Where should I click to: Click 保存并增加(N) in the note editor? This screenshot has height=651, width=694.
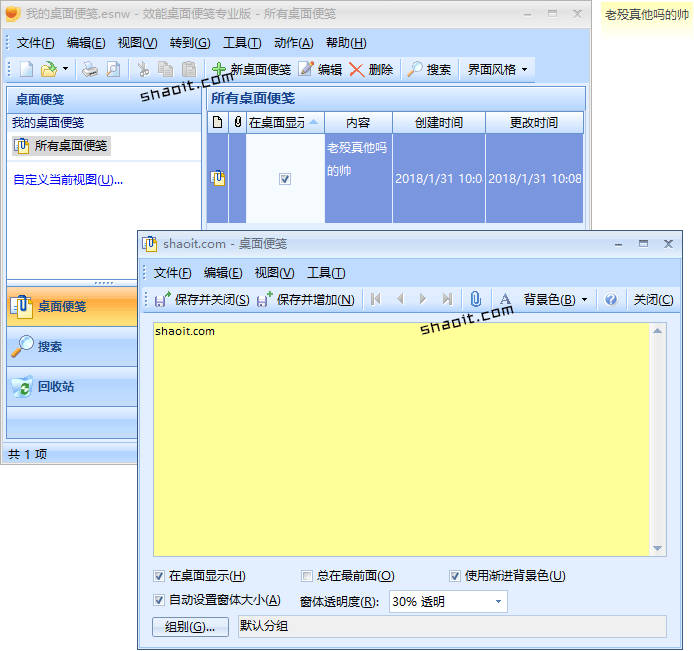coord(306,300)
